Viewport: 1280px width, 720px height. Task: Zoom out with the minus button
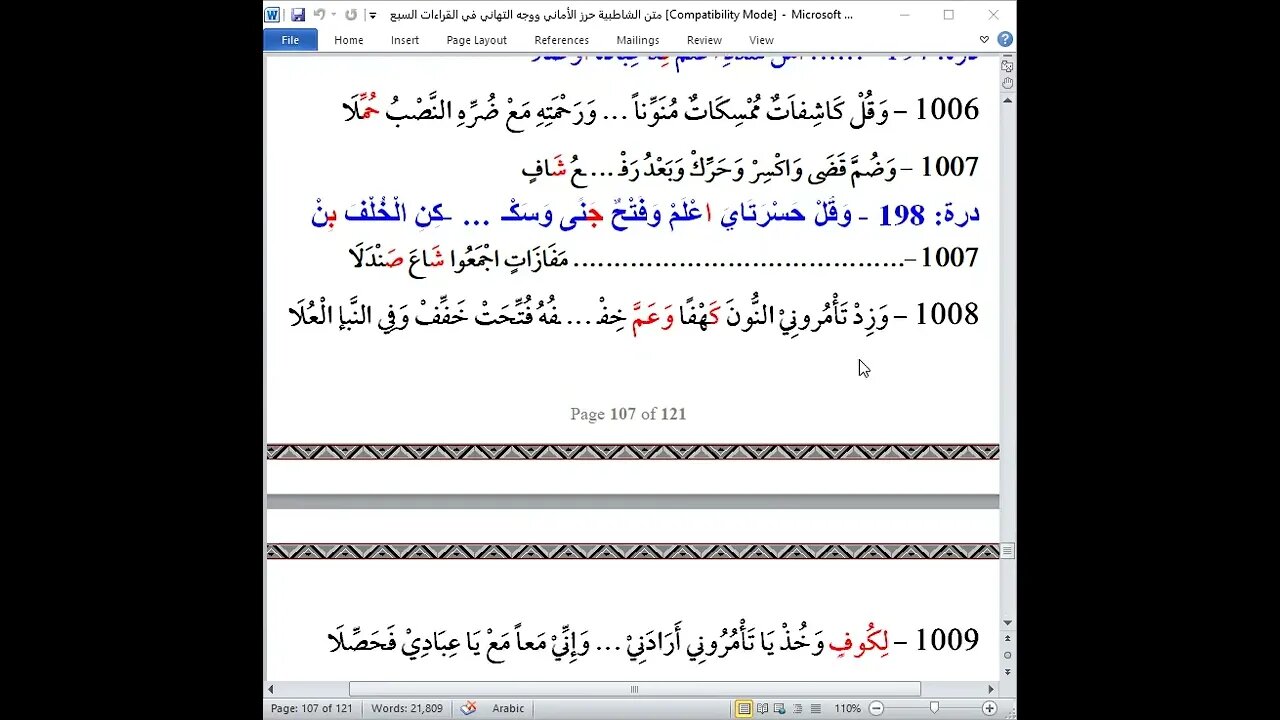(x=876, y=708)
